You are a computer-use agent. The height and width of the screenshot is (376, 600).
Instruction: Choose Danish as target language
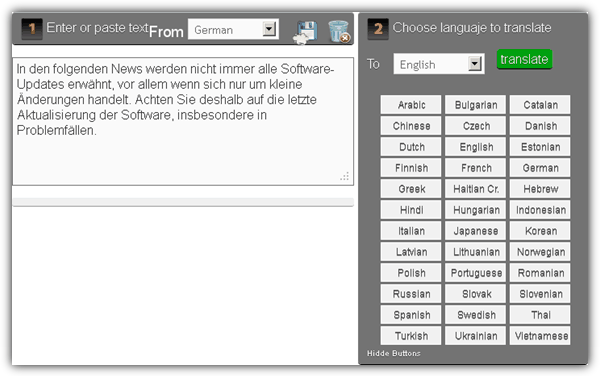click(x=540, y=126)
